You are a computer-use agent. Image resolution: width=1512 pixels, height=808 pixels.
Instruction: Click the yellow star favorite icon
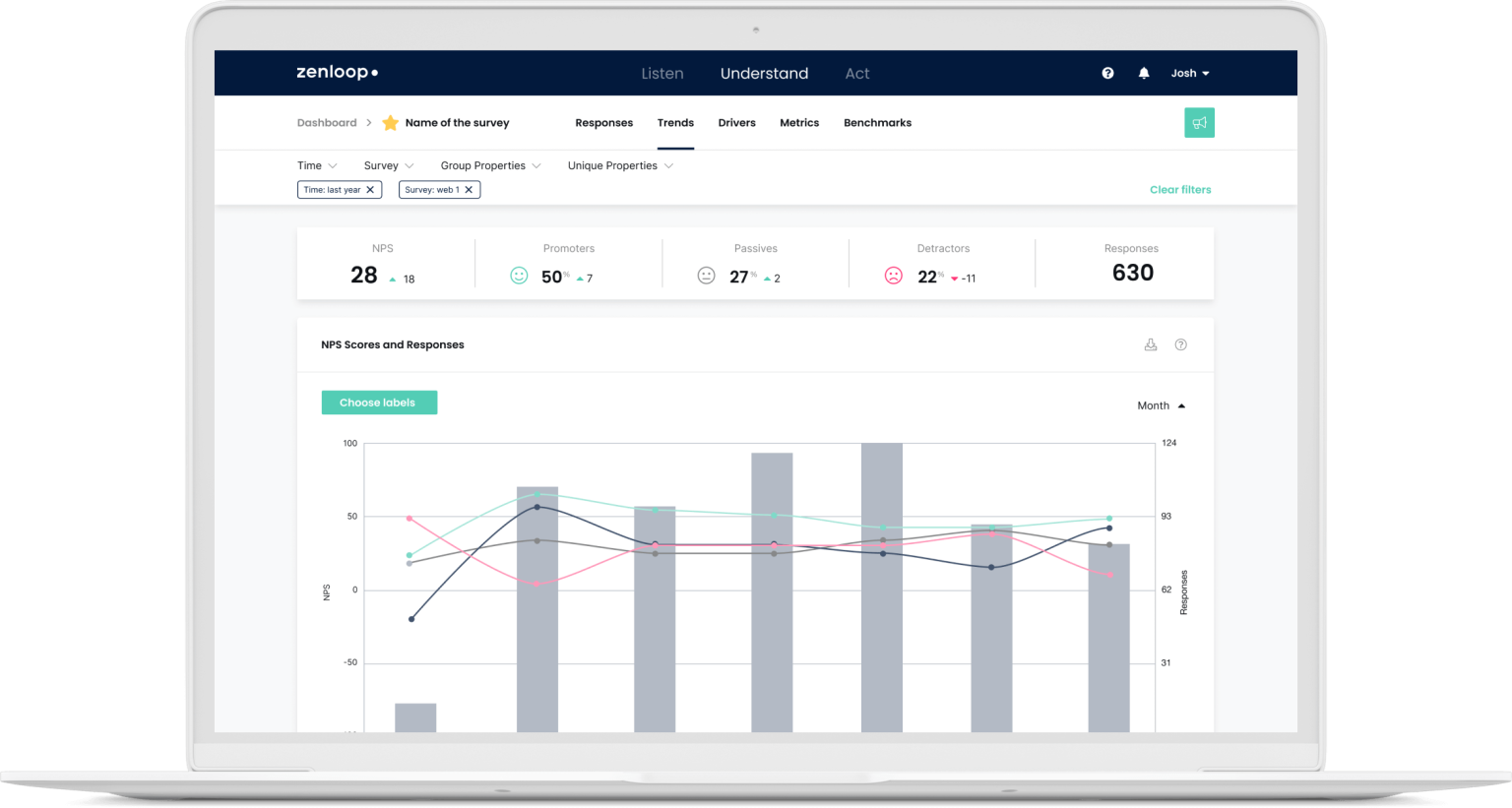click(390, 123)
